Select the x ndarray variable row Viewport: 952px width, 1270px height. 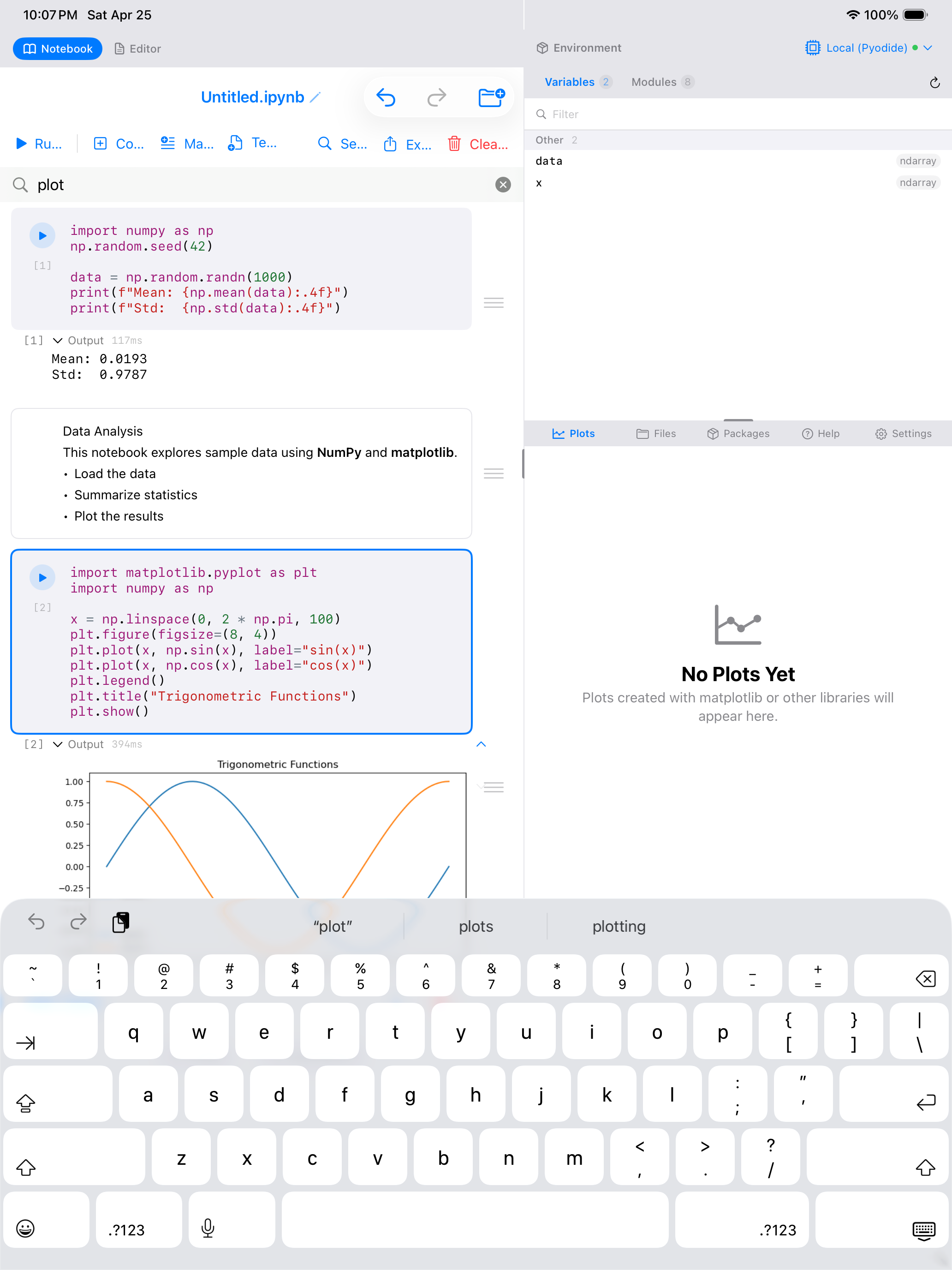[738, 183]
